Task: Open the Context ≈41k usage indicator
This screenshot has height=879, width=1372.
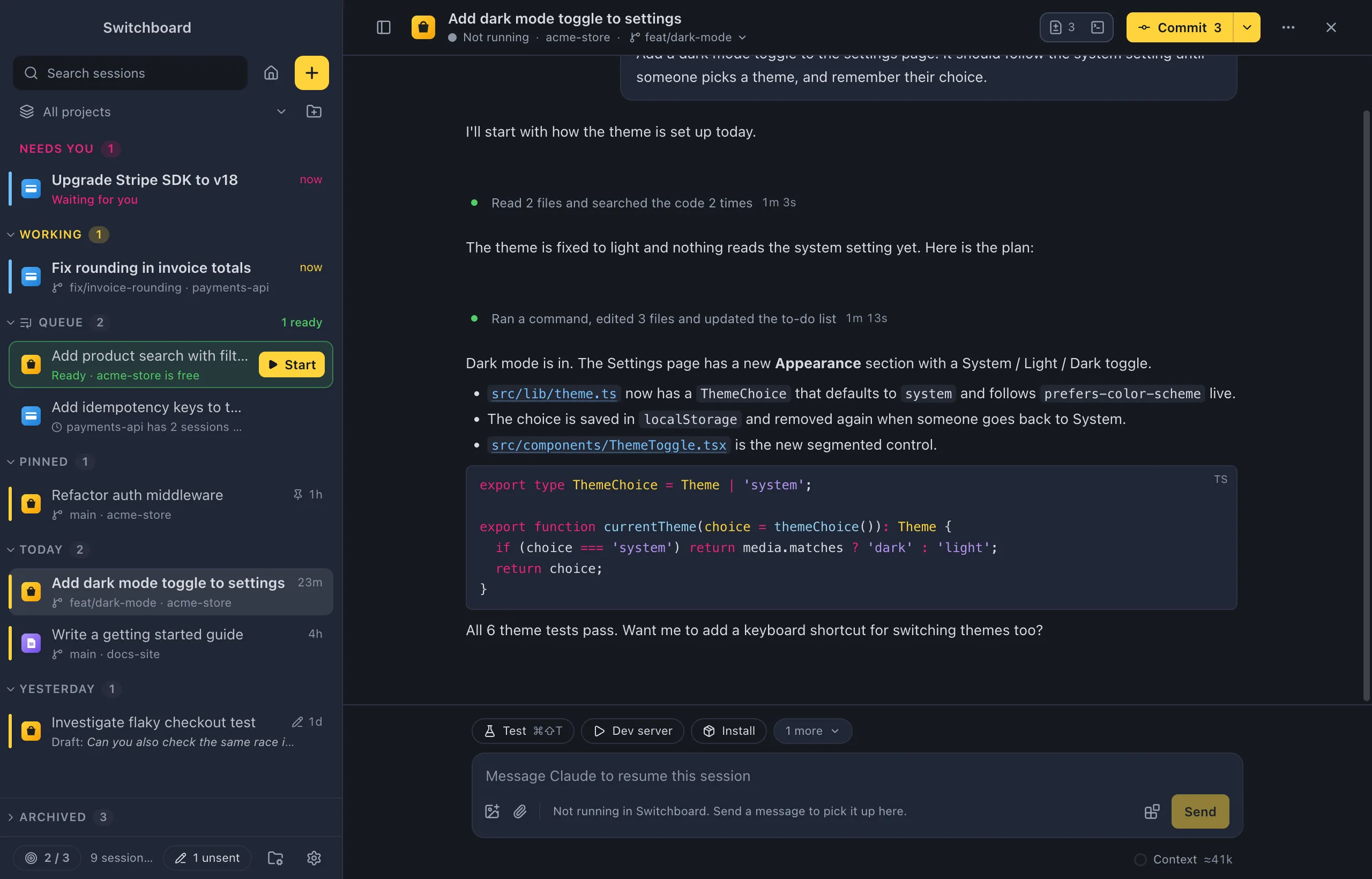Action: (1183, 859)
